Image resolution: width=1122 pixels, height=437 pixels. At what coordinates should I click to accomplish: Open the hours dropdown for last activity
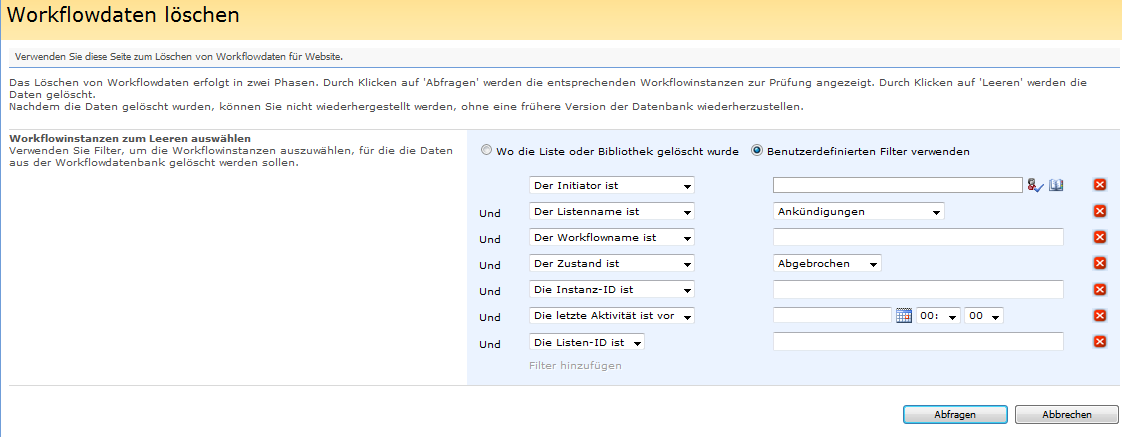(939, 316)
